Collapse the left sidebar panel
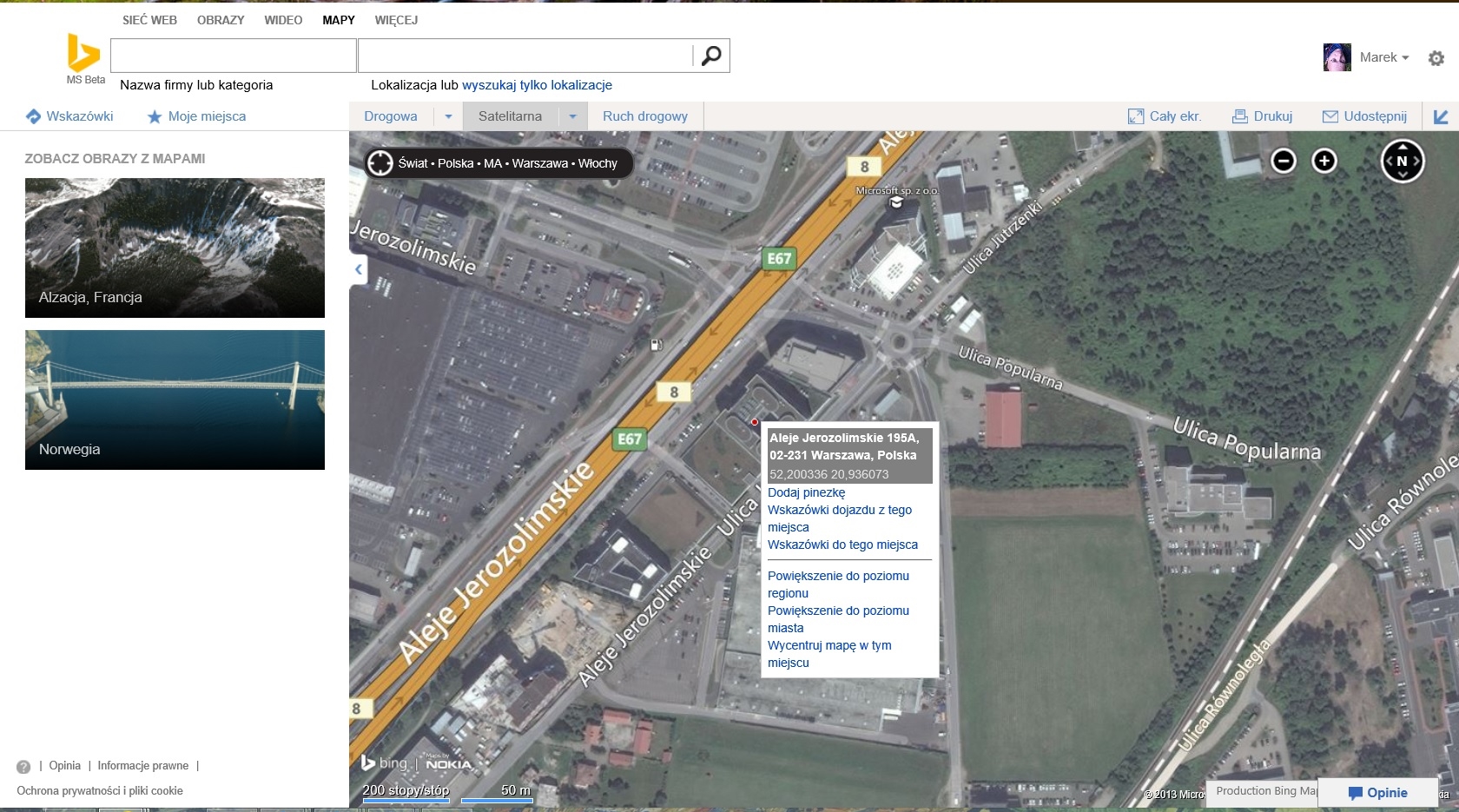1459x812 pixels. 359,269
